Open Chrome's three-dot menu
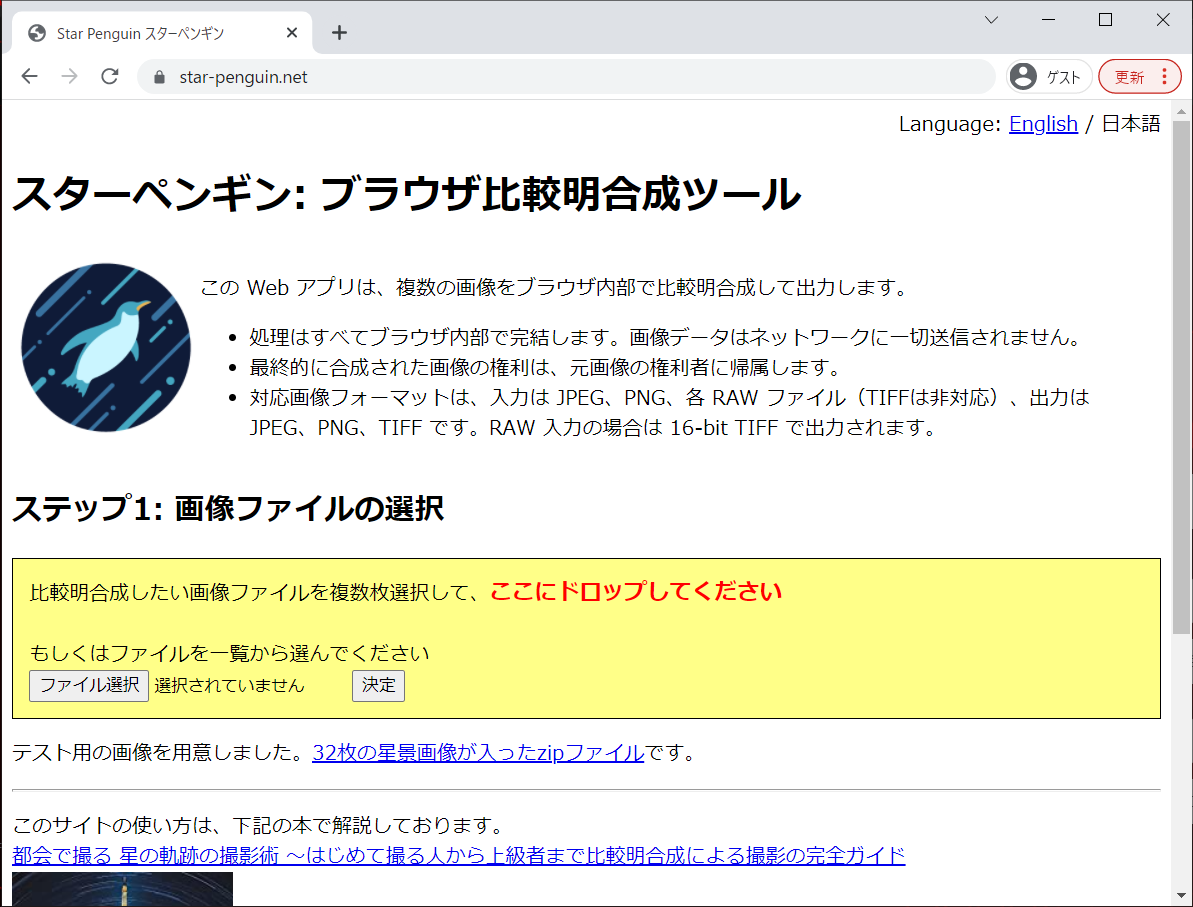 tap(1164, 77)
